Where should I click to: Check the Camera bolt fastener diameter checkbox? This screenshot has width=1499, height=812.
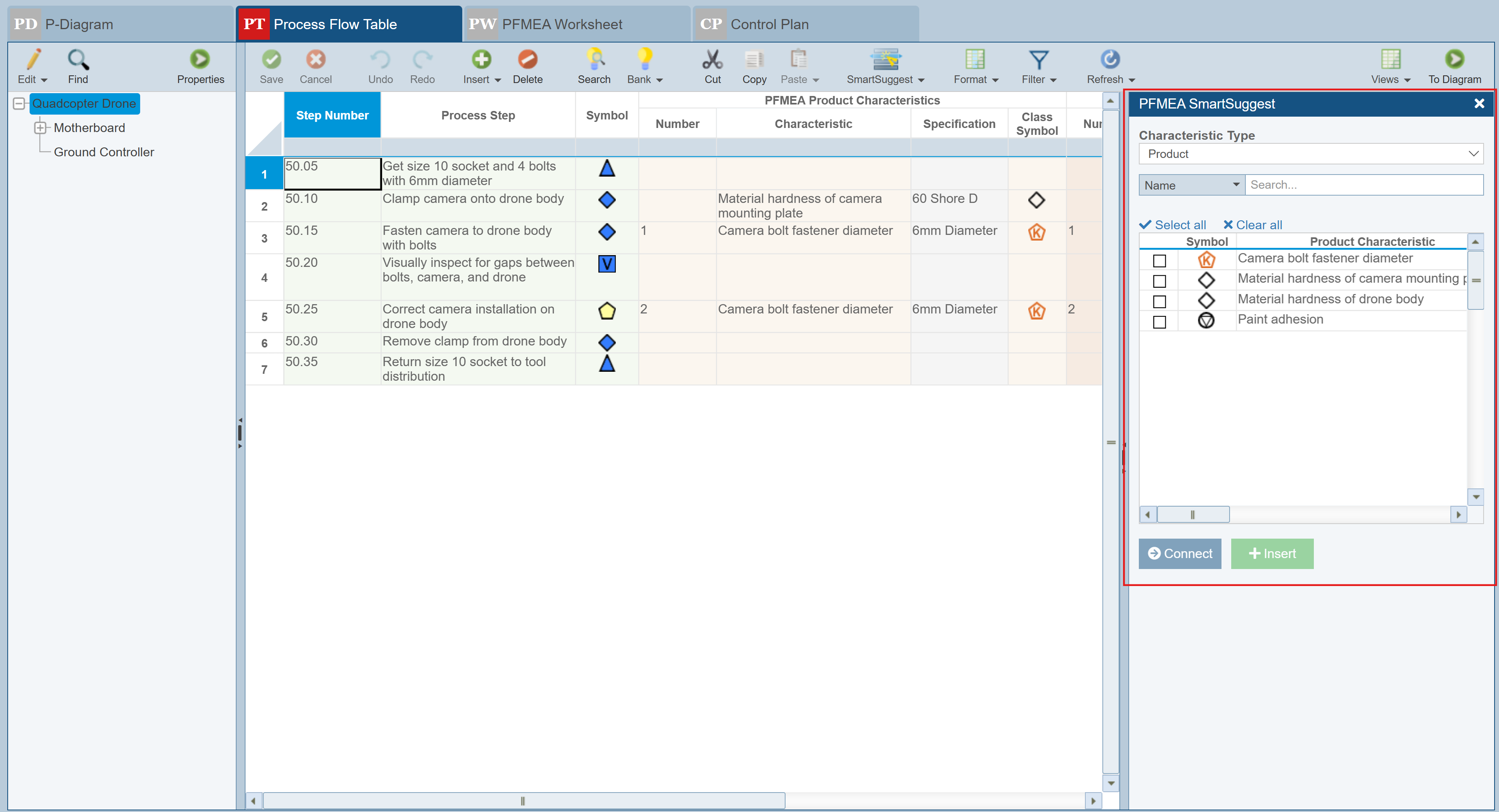pos(1159,260)
